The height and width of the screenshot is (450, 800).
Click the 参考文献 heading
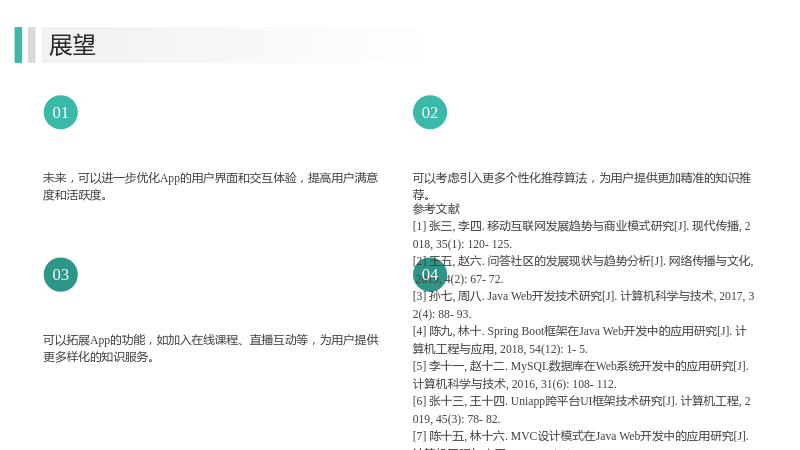tap(436, 209)
